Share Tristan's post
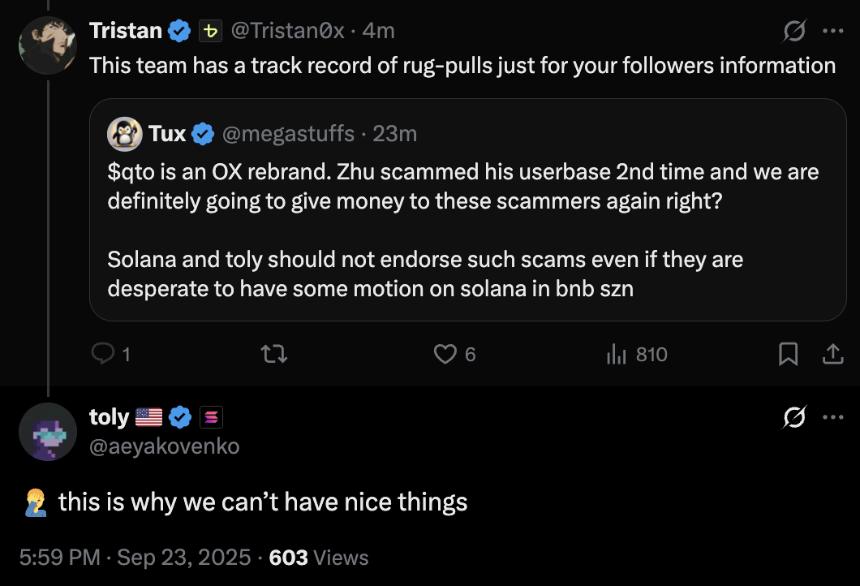860x586 pixels. coord(832,354)
